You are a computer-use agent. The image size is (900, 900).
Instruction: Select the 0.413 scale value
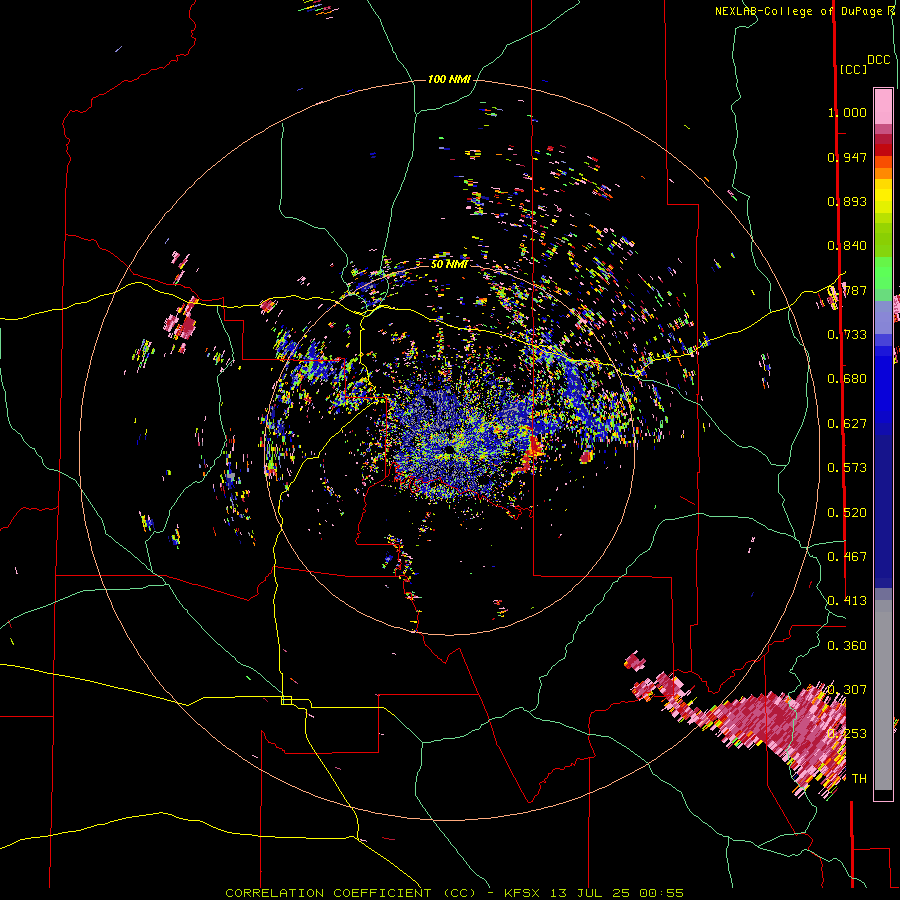(x=847, y=601)
